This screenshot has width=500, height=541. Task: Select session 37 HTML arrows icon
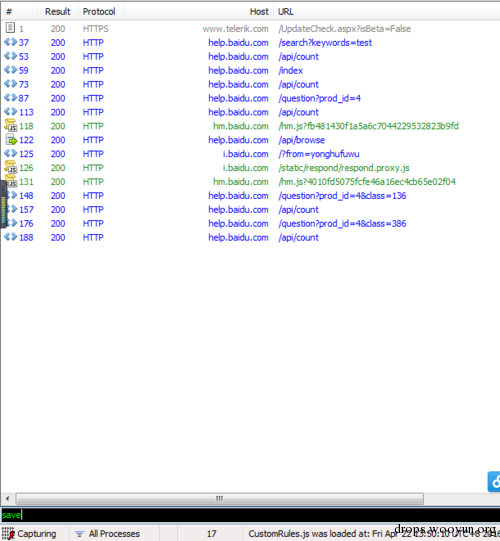pyautogui.click(x=10, y=42)
